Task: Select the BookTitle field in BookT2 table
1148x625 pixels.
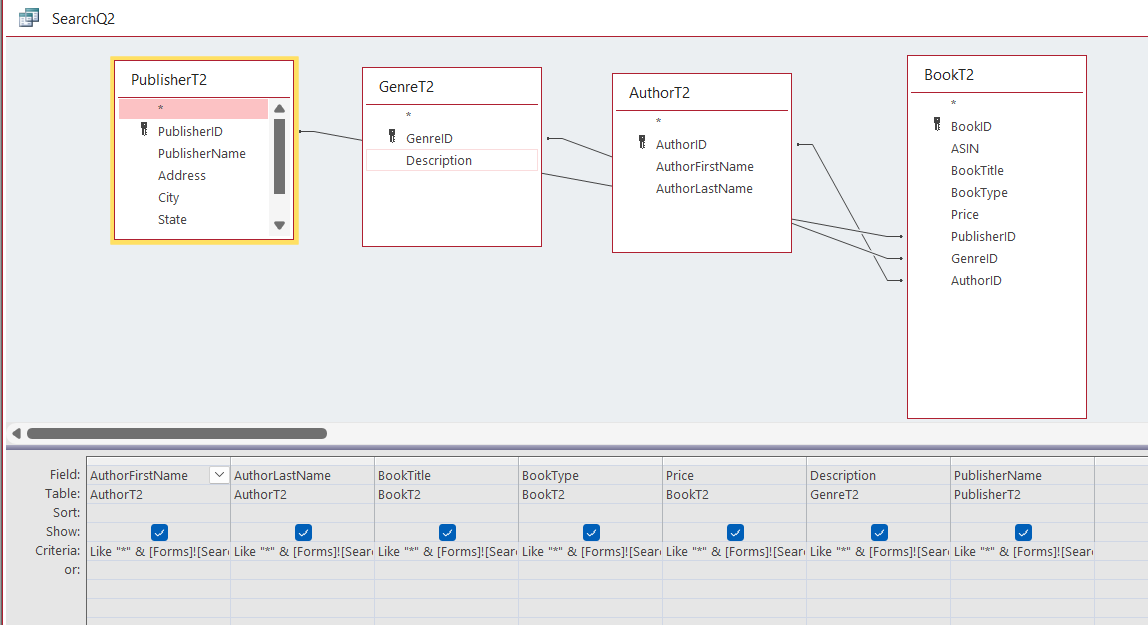Action: 977,171
